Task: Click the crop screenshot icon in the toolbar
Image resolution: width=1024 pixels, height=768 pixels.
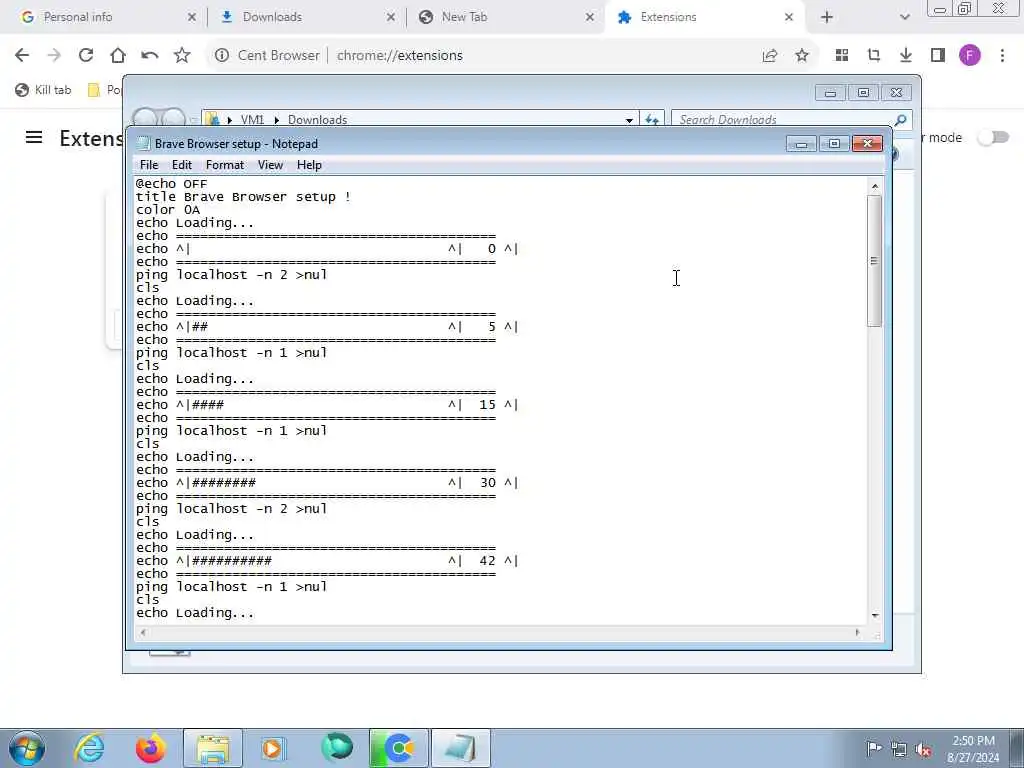Action: pyautogui.click(x=874, y=56)
